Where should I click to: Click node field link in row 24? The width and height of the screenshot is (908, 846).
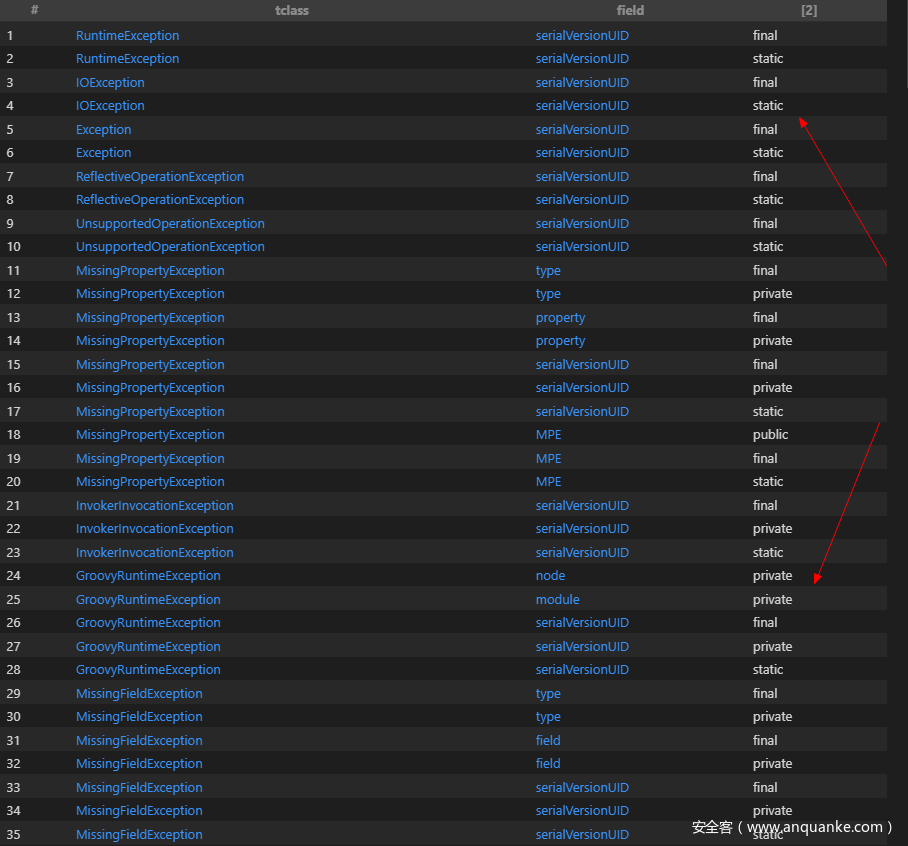tap(550, 576)
